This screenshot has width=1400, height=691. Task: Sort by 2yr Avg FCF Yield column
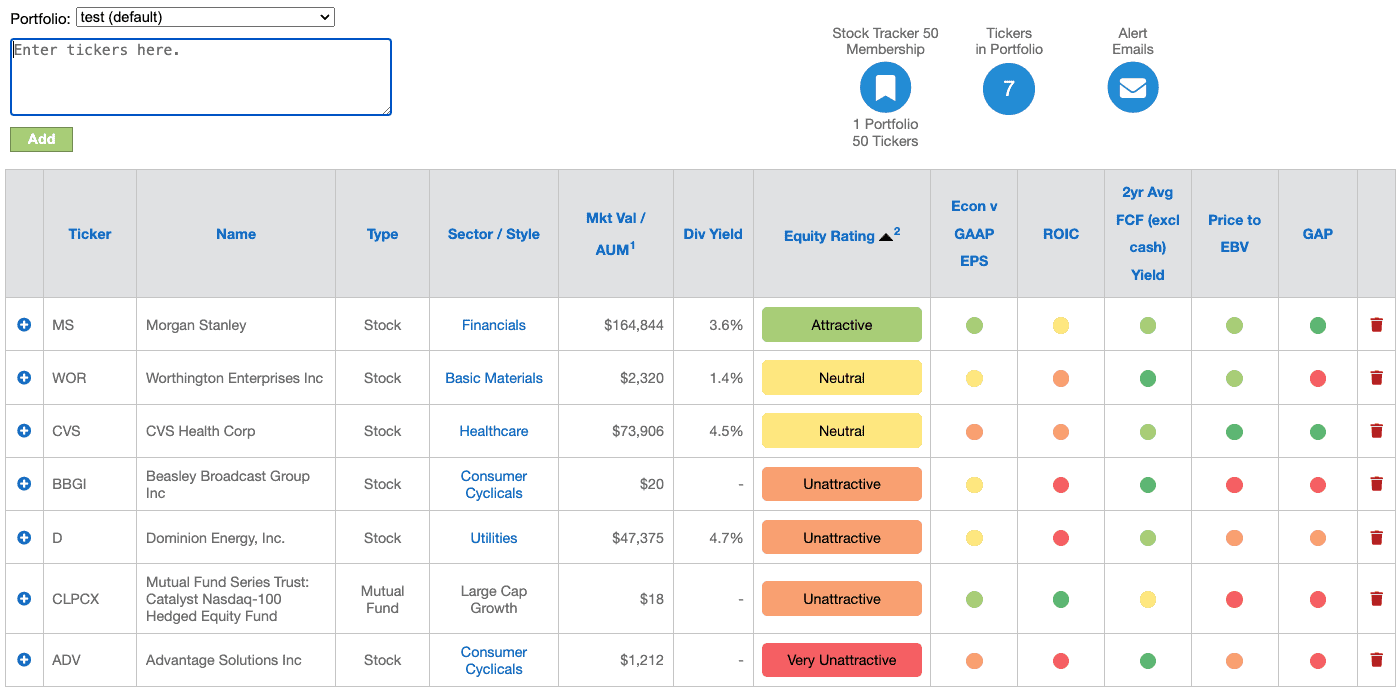(x=1148, y=233)
